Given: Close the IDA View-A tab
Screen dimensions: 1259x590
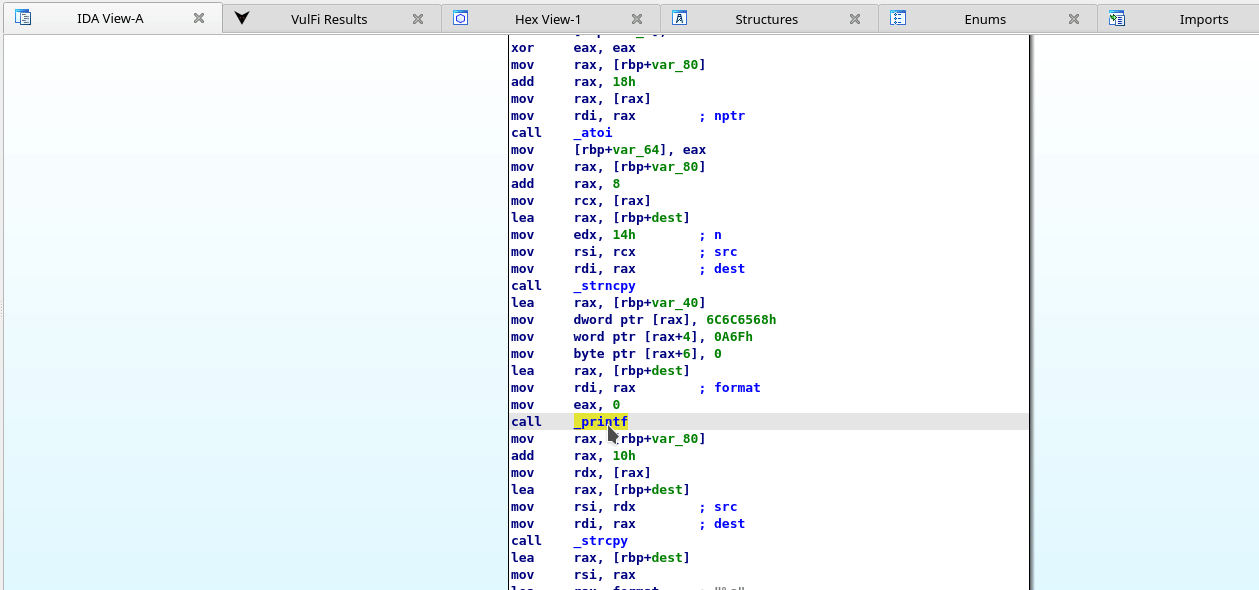Looking at the screenshot, I should click(199, 19).
